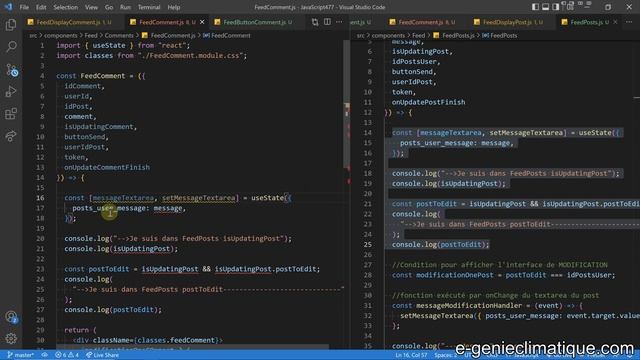Click 'useState' on line 1 import

(x=109, y=45)
